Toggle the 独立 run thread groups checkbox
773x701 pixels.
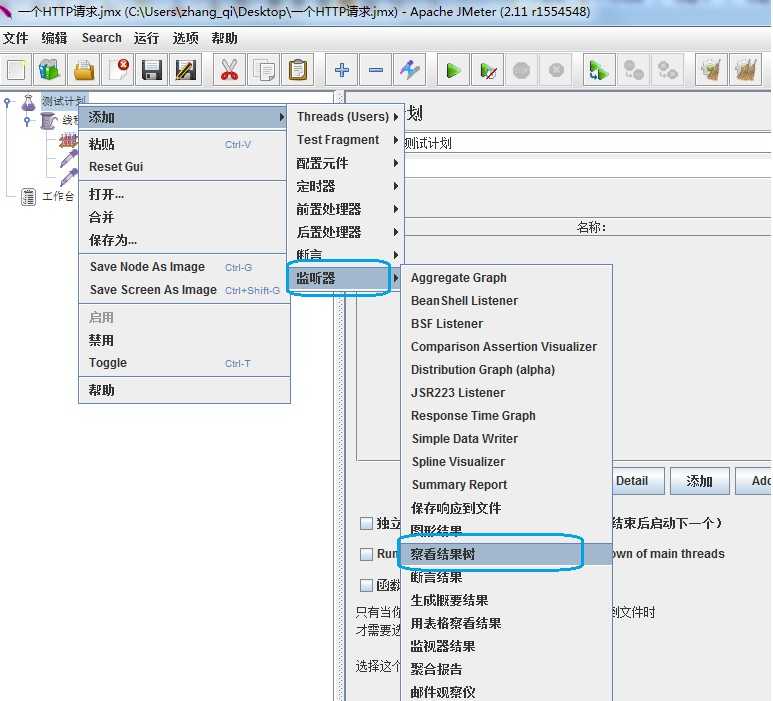(x=366, y=524)
